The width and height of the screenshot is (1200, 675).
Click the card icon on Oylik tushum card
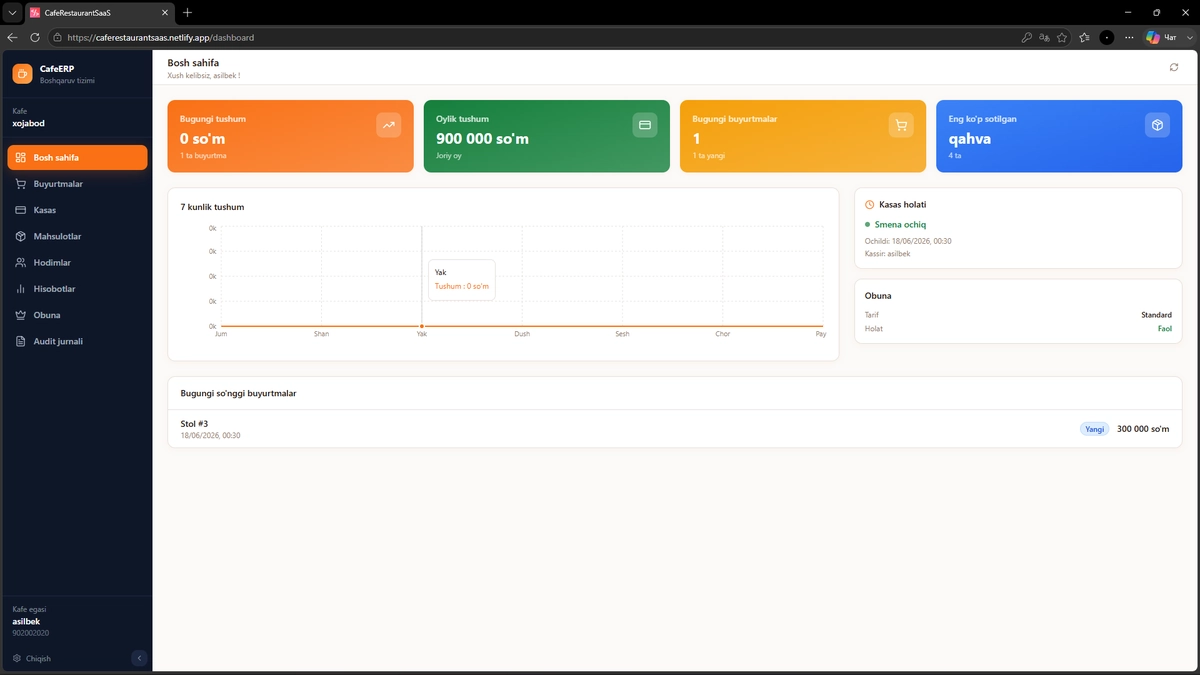tap(645, 125)
